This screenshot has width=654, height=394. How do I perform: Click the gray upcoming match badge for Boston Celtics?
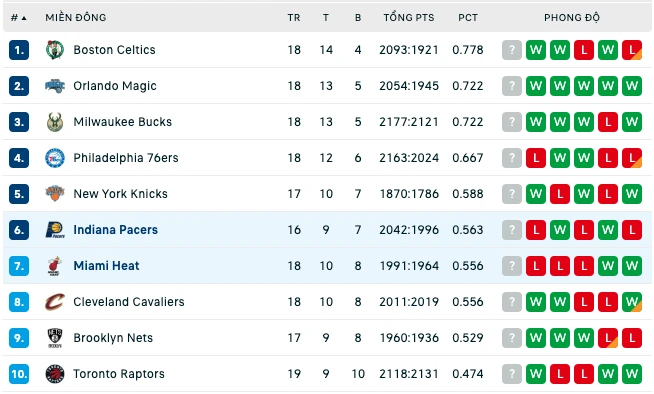pyautogui.click(x=512, y=50)
